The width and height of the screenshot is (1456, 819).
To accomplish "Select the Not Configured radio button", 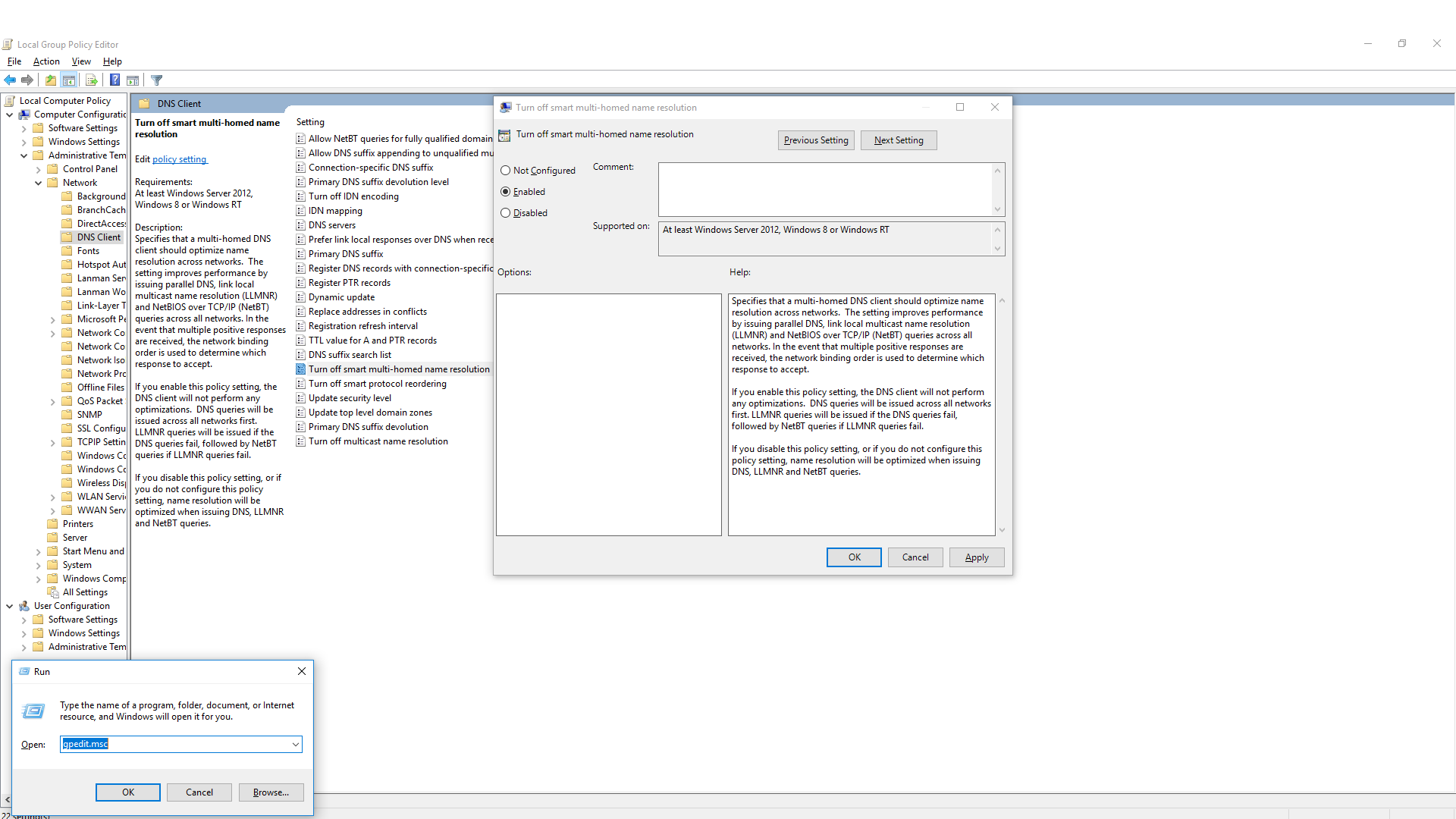I will tap(505, 170).
